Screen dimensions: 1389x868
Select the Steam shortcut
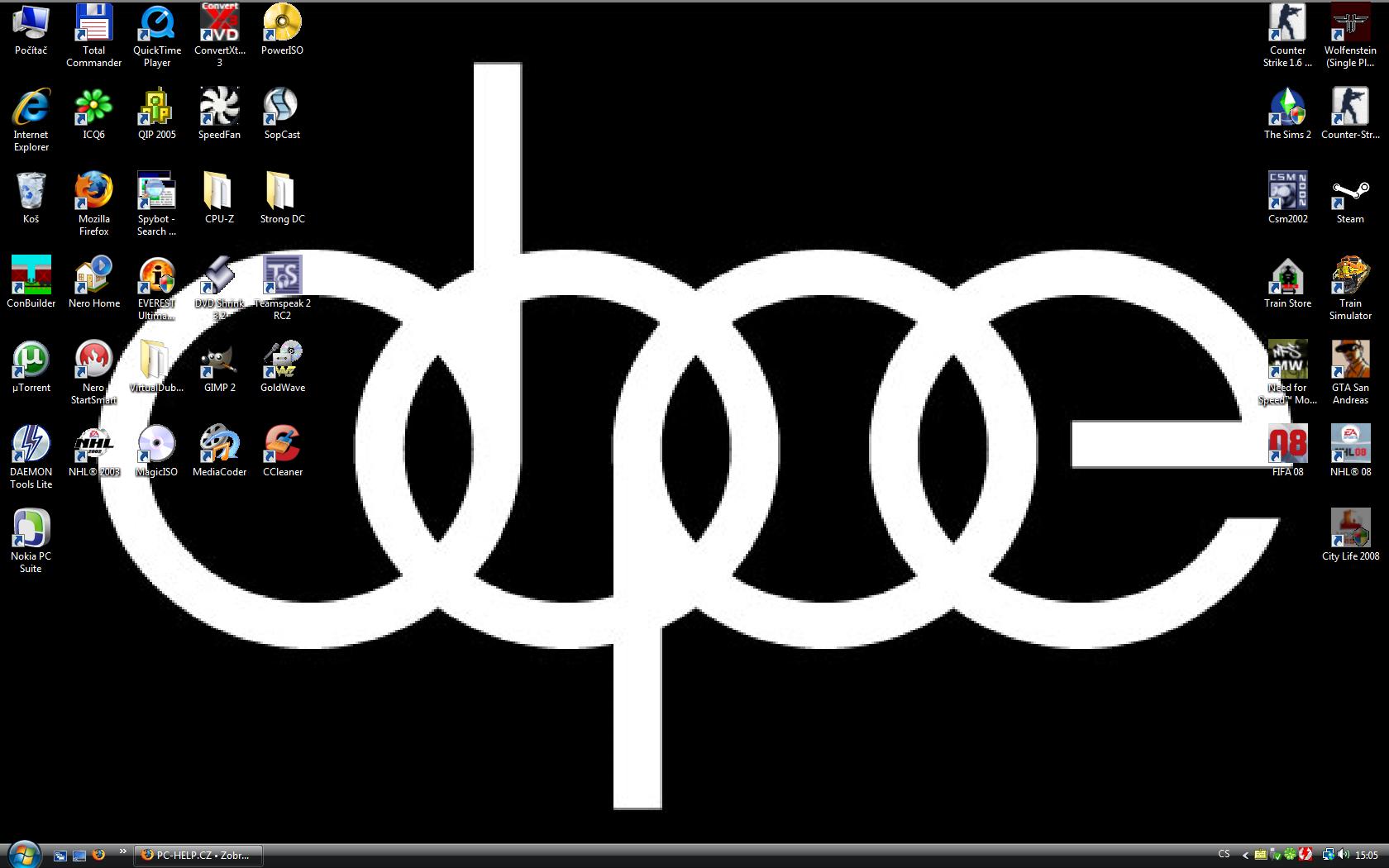[x=1350, y=199]
